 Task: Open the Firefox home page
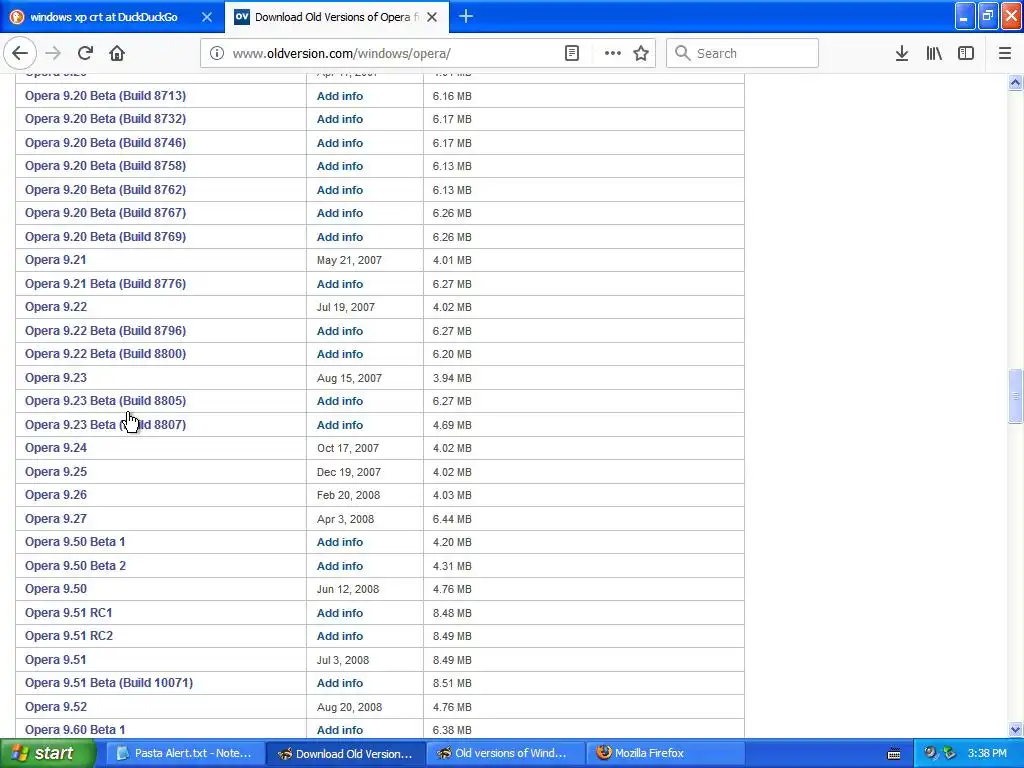117,53
